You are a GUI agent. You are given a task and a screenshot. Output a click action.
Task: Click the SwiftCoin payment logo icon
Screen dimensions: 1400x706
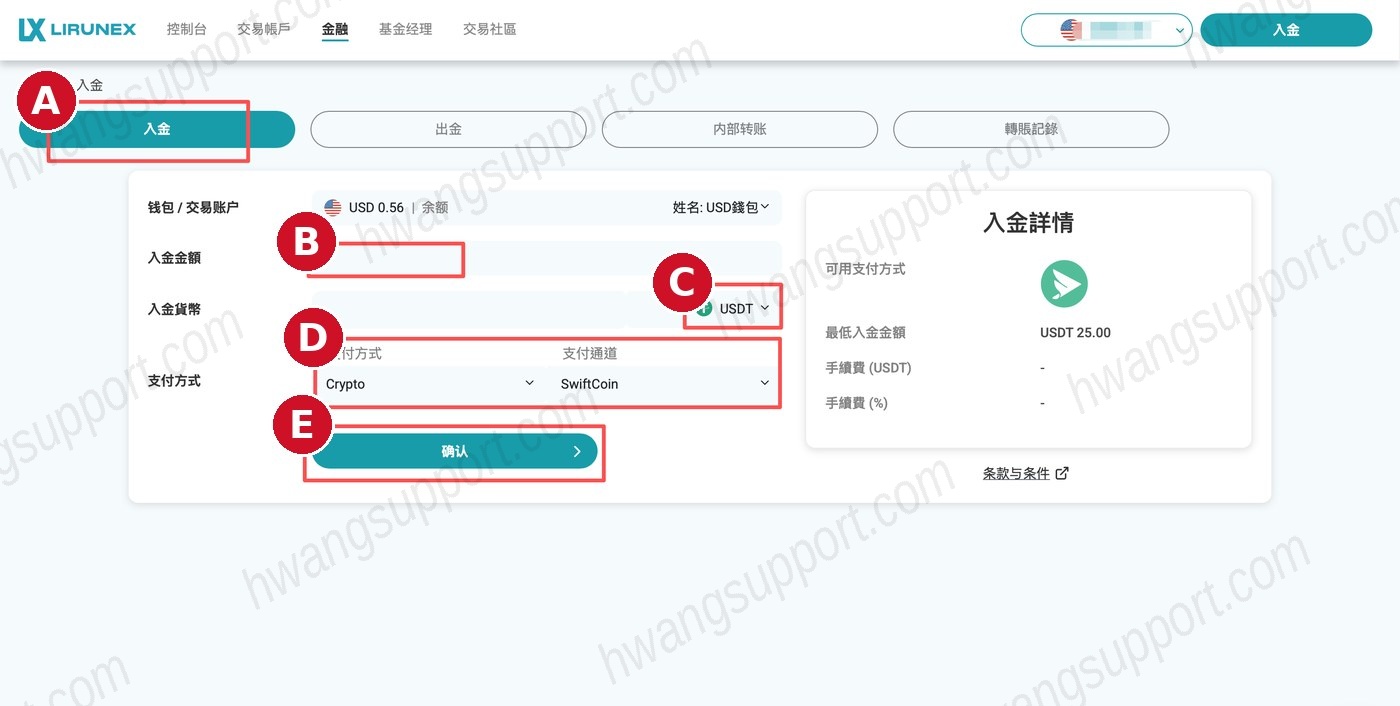(x=1064, y=284)
